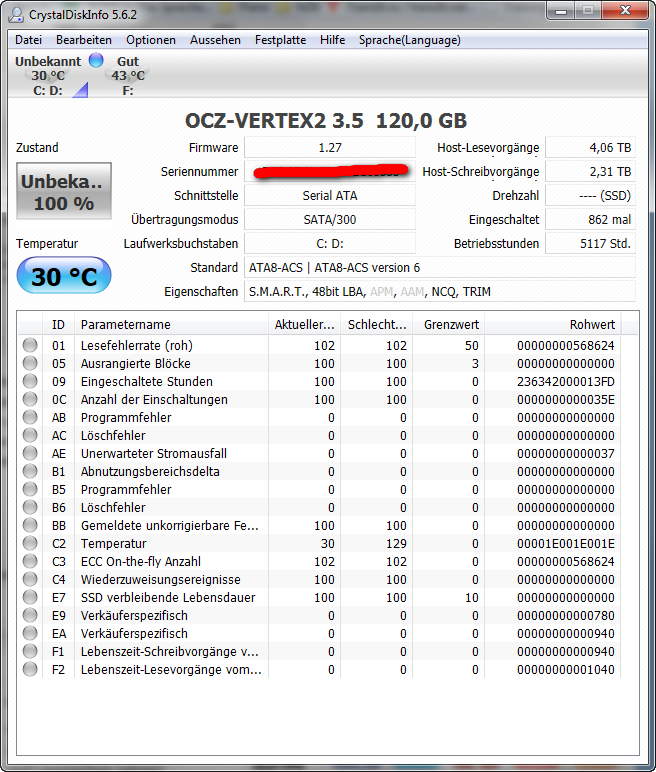This screenshot has height=772, width=656.
Task: Click the Grenzwert column header
Action: click(x=449, y=324)
